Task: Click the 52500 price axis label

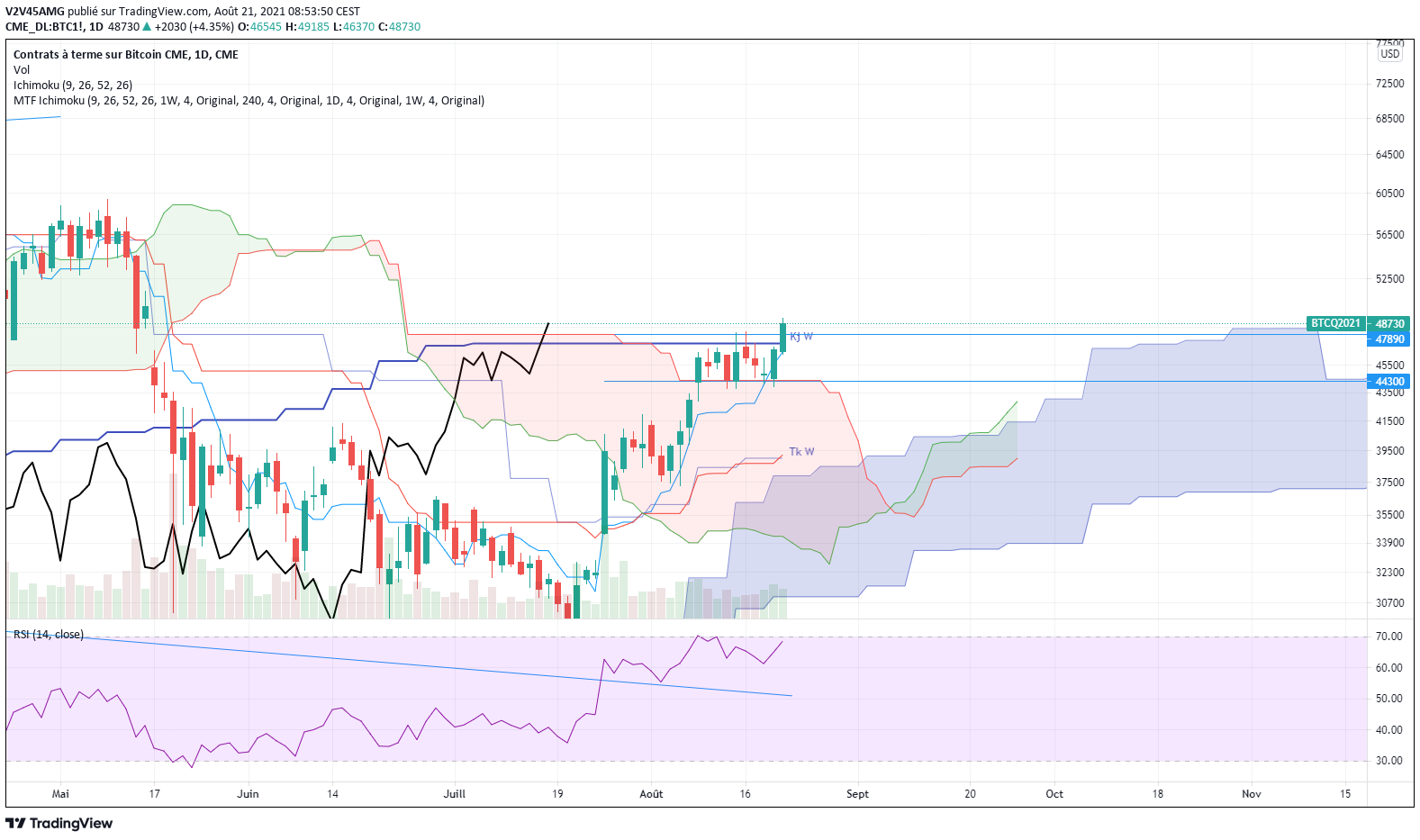Action: [1390, 279]
